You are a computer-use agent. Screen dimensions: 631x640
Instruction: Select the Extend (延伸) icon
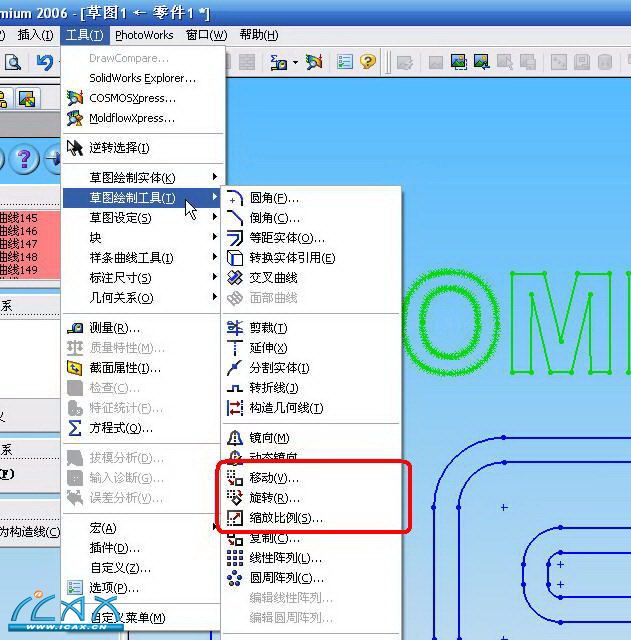point(235,348)
